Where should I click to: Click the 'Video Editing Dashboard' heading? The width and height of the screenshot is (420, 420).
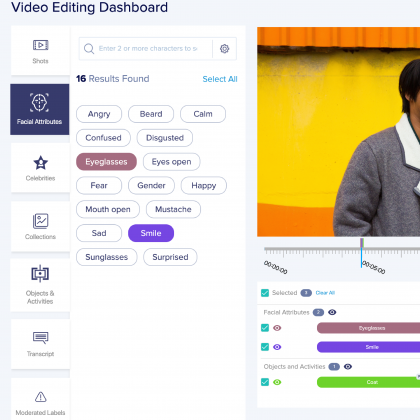click(x=89, y=7)
